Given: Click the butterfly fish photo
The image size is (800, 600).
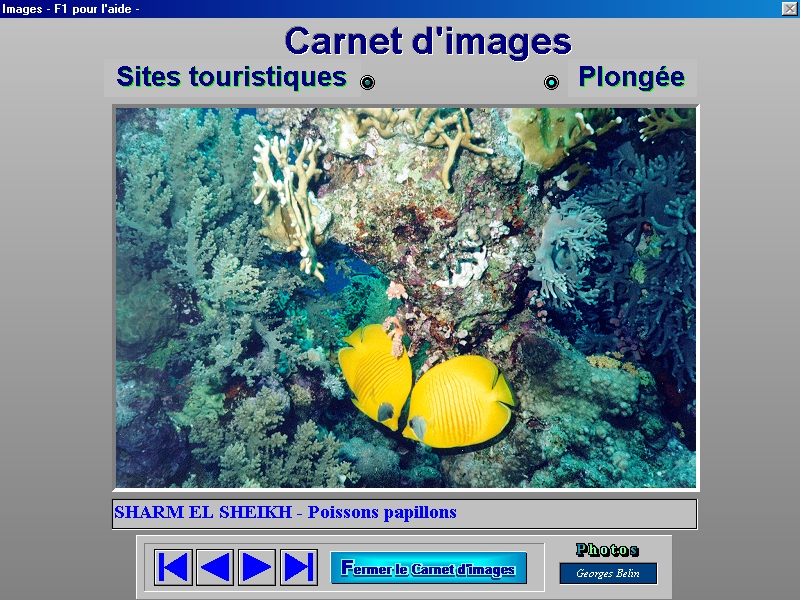Looking at the screenshot, I should tap(406, 297).
